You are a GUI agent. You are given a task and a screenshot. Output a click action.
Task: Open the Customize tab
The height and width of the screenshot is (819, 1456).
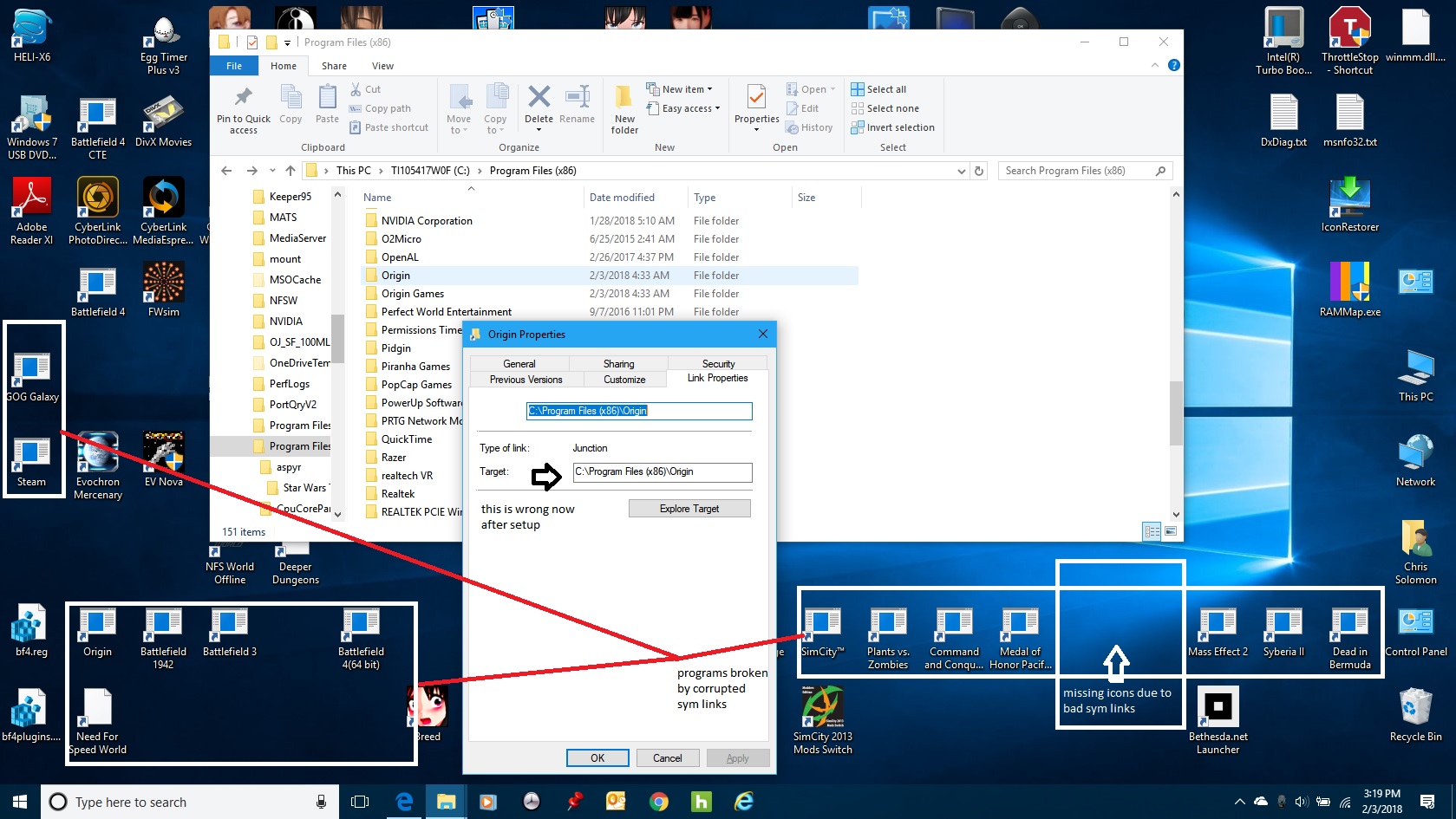click(624, 380)
